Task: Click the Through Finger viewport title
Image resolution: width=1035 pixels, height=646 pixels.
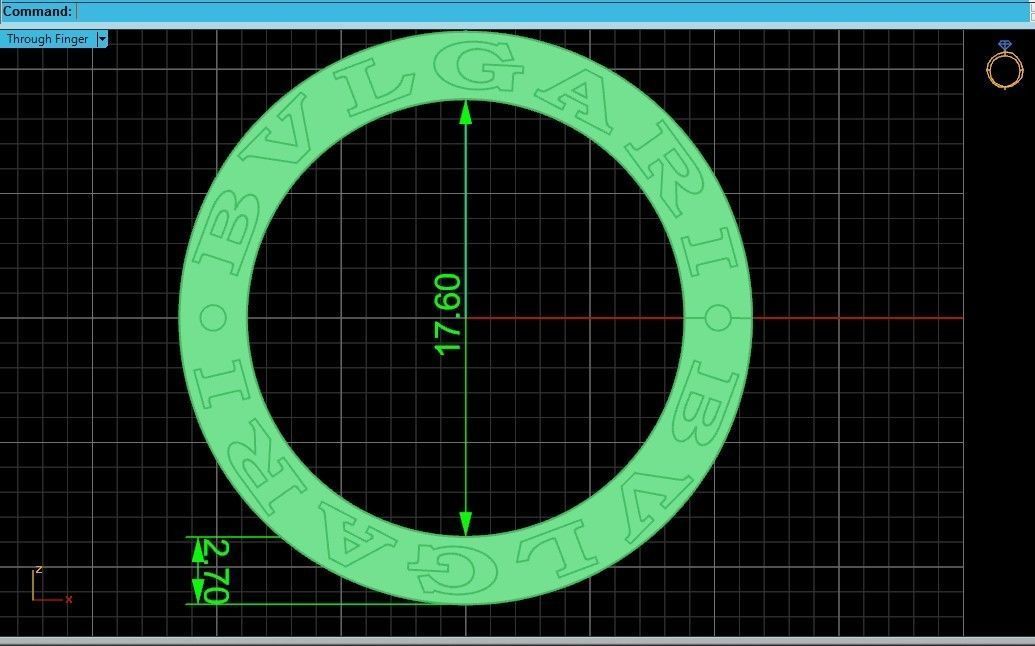Action: pos(48,39)
